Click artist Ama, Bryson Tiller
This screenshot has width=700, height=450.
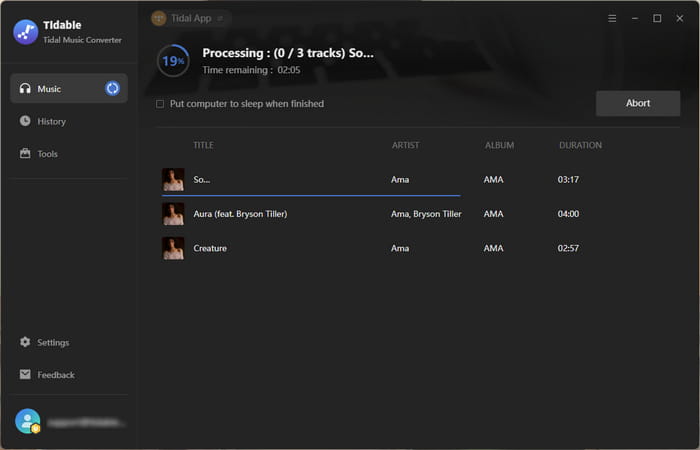tap(426, 214)
